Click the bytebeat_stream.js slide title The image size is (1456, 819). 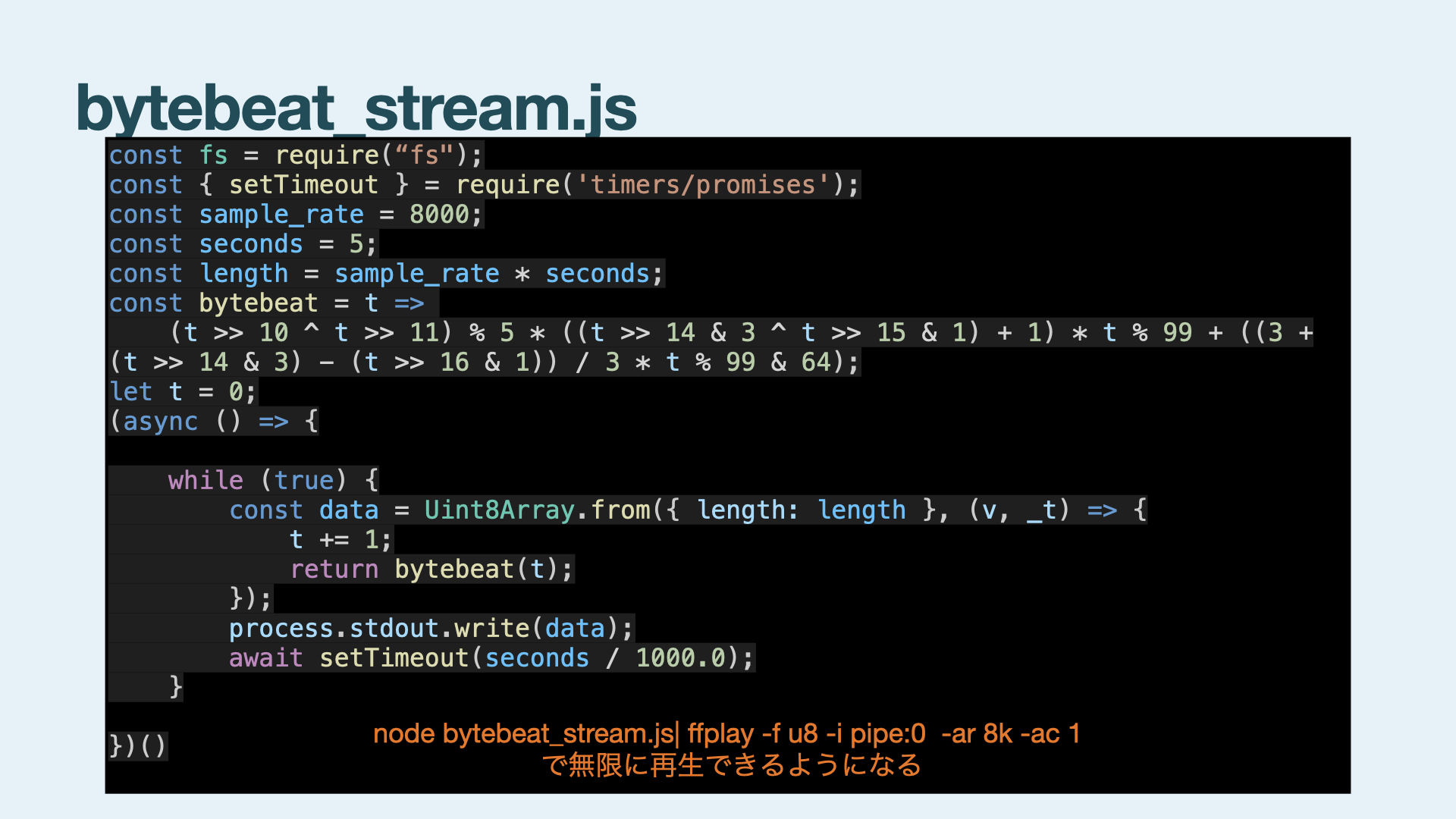356,108
